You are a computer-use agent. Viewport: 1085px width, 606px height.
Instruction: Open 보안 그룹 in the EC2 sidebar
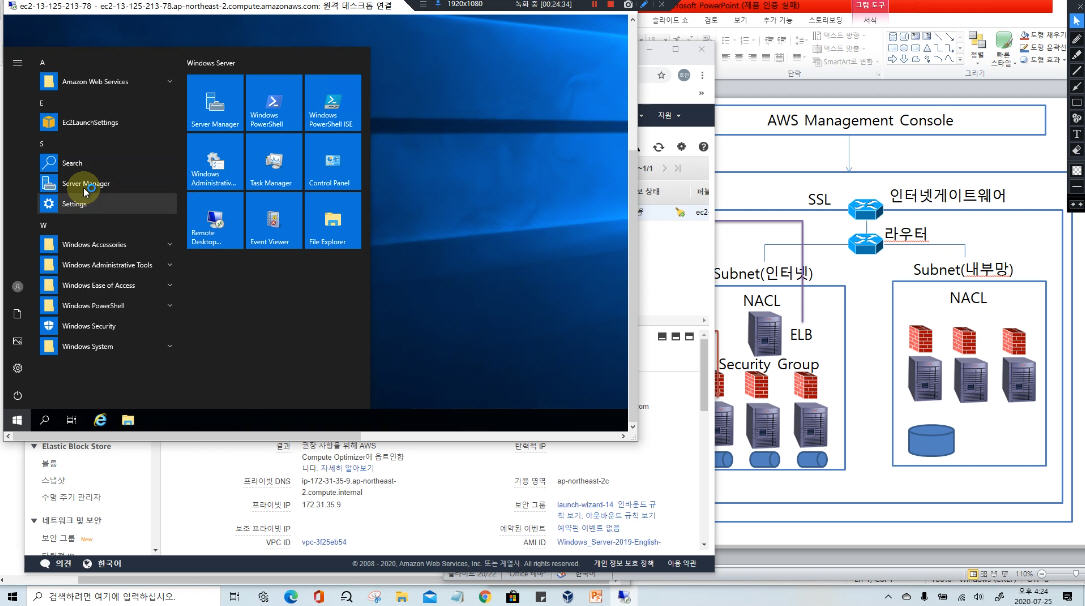pos(58,538)
